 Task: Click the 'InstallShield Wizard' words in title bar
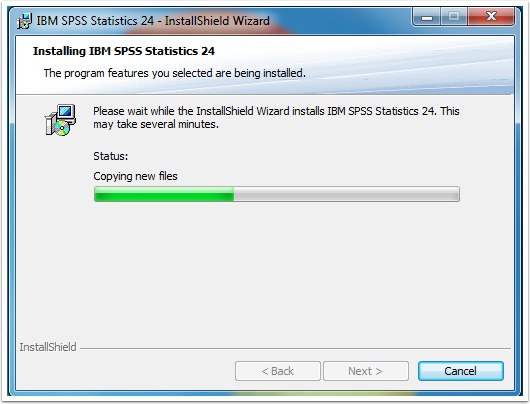217,21
